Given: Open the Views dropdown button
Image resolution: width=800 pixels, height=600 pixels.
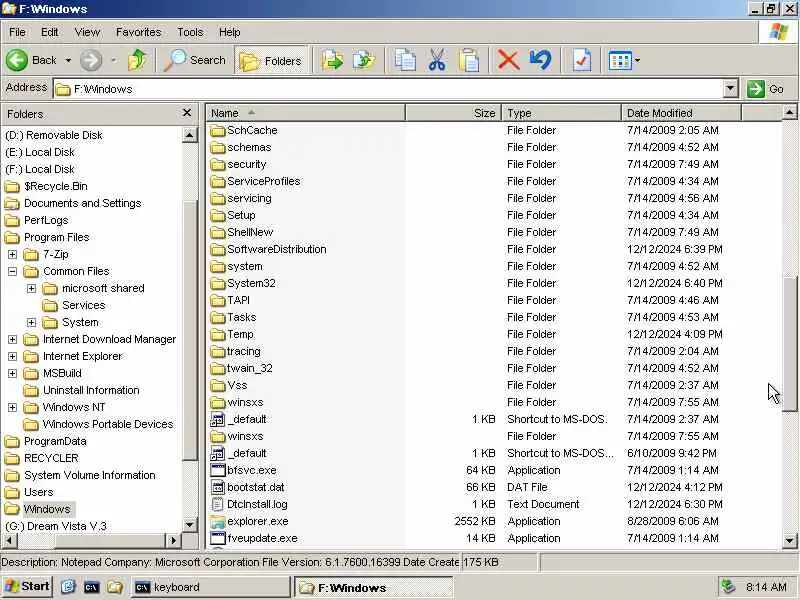Looking at the screenshot, I should point(624,61).
